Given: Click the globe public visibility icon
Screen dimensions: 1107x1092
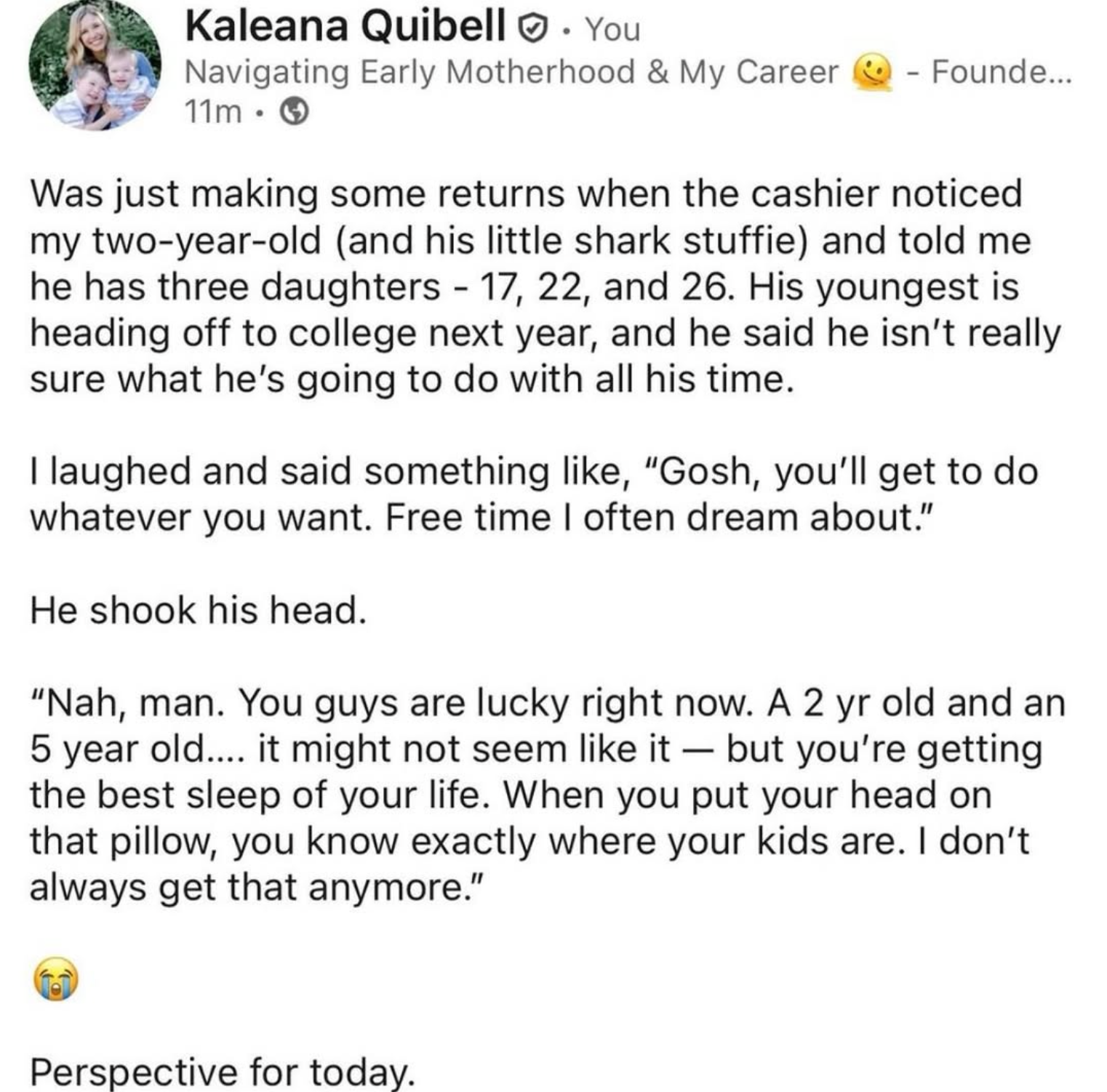Looking at the screenshot, I should pyautogui.click(x=295, y=111).
